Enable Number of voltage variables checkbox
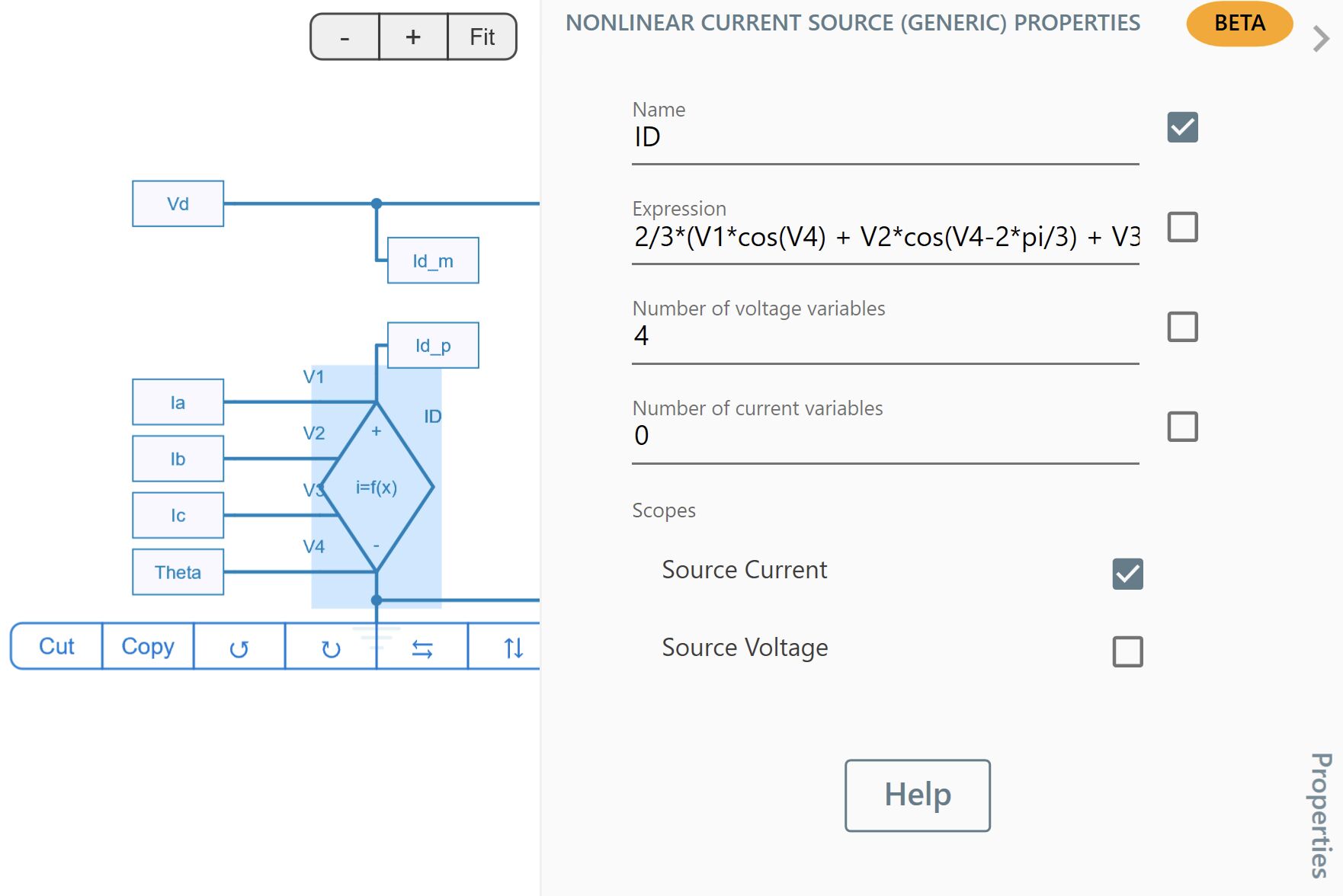The width and height of the screenshot is (1343, 896). (1182, 327)
